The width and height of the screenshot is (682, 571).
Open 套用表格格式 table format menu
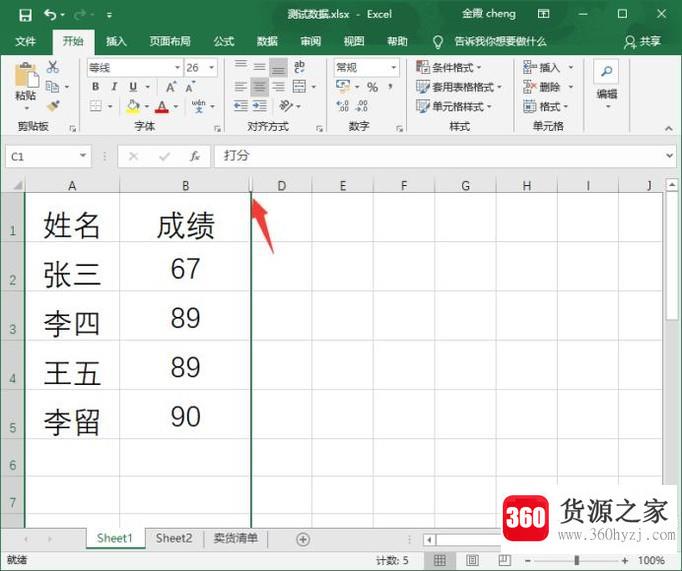(459, 87)
